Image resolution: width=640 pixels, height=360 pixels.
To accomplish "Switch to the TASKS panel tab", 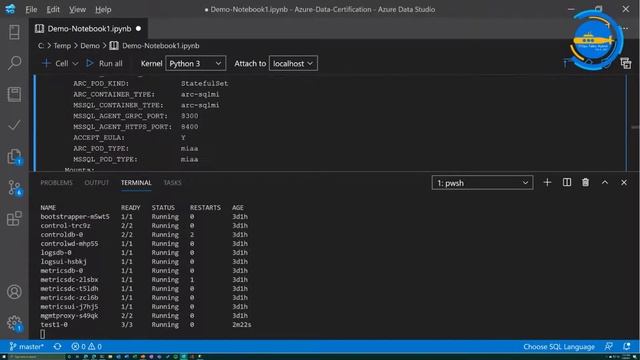I will coord(172,182).
